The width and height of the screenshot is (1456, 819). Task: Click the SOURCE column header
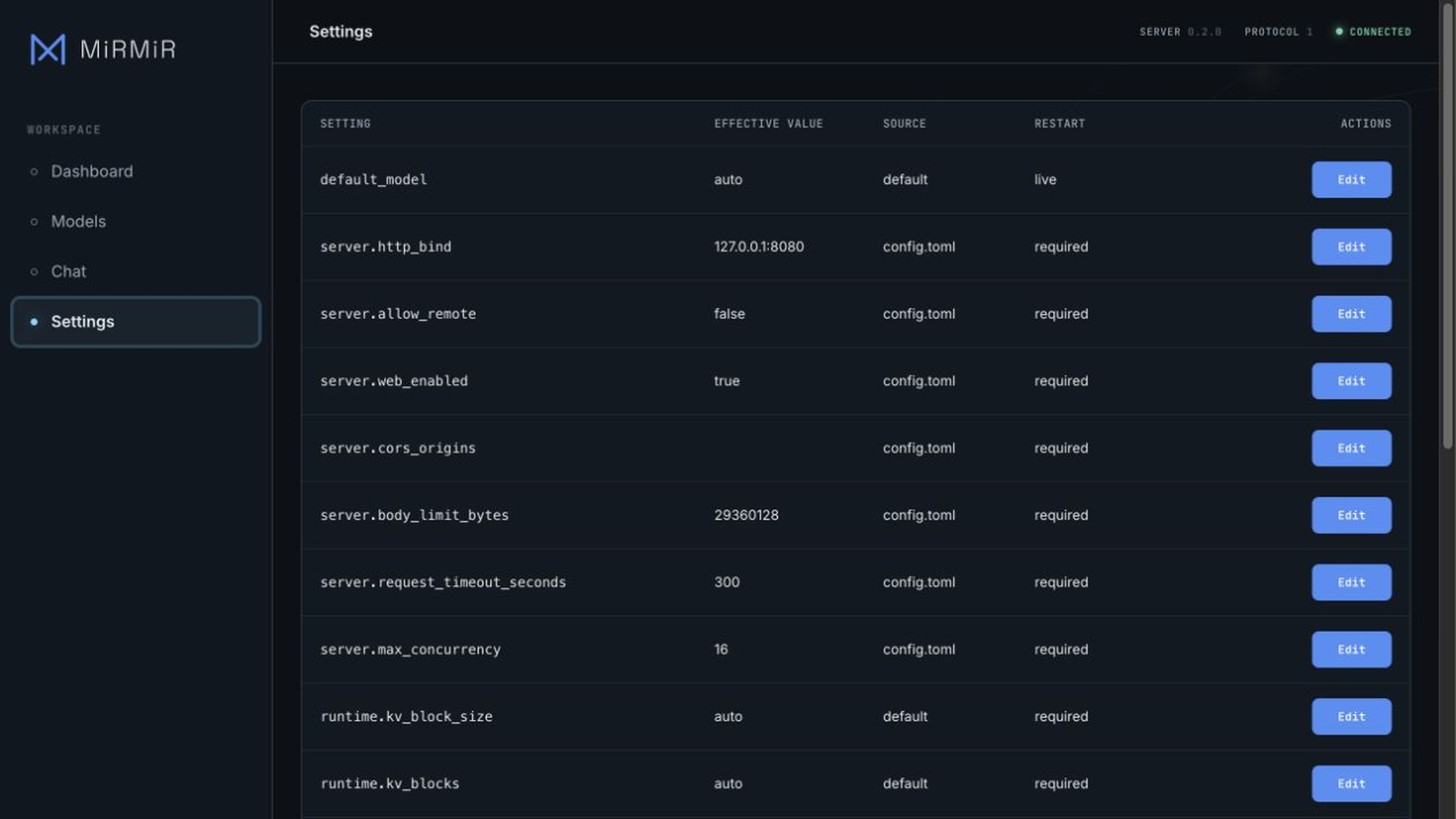tap(904, 124)
